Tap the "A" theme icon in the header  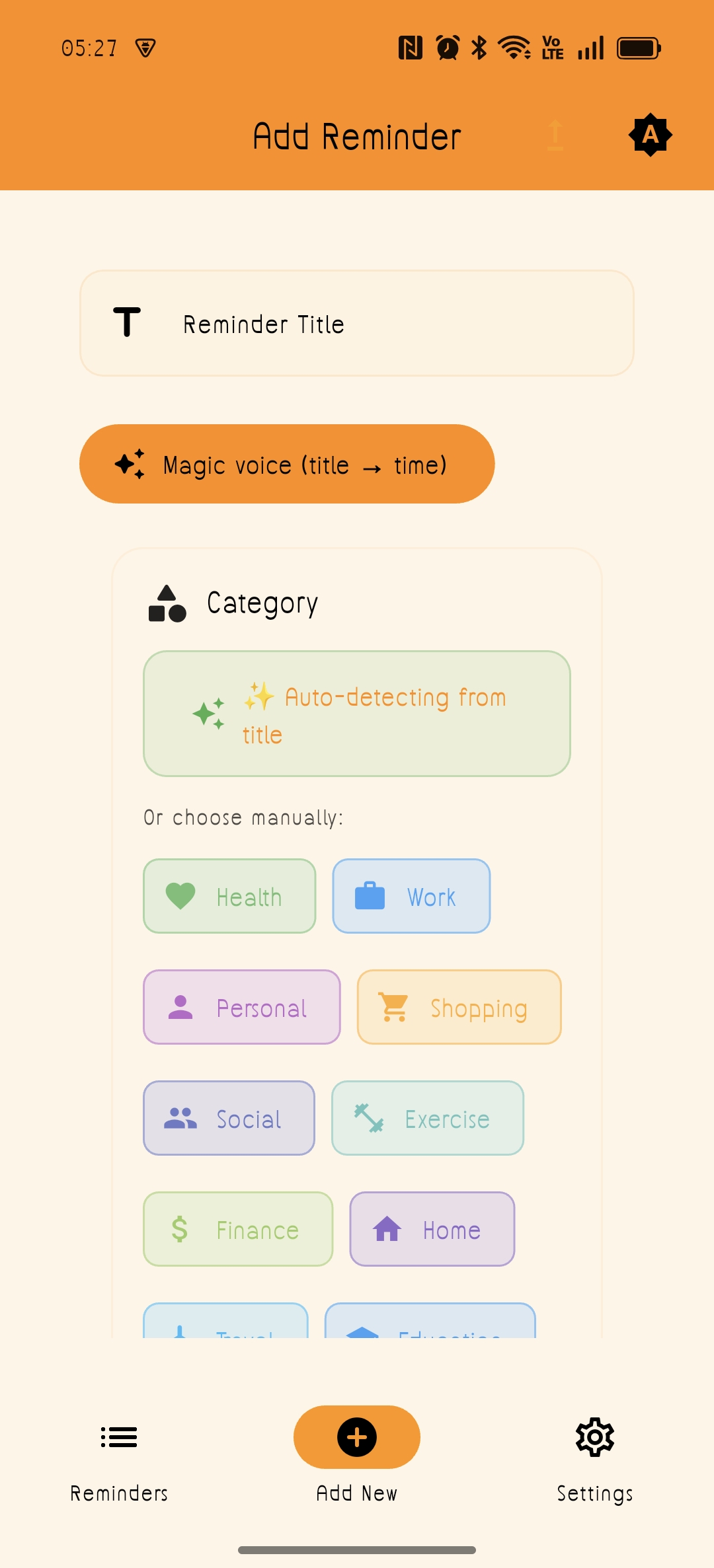(651, 135)
